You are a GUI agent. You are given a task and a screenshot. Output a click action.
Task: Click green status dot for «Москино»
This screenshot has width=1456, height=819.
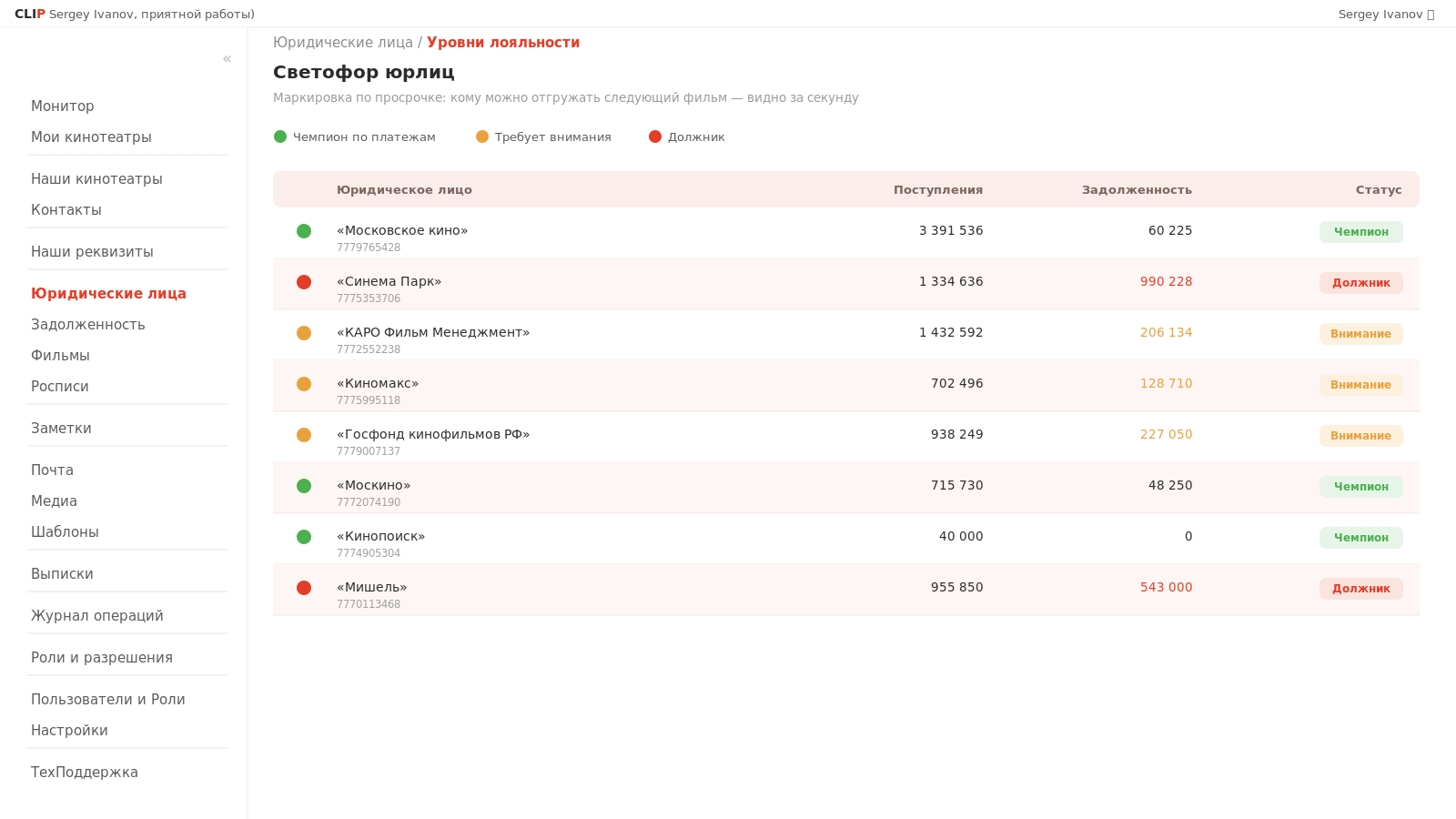(304, 486)
